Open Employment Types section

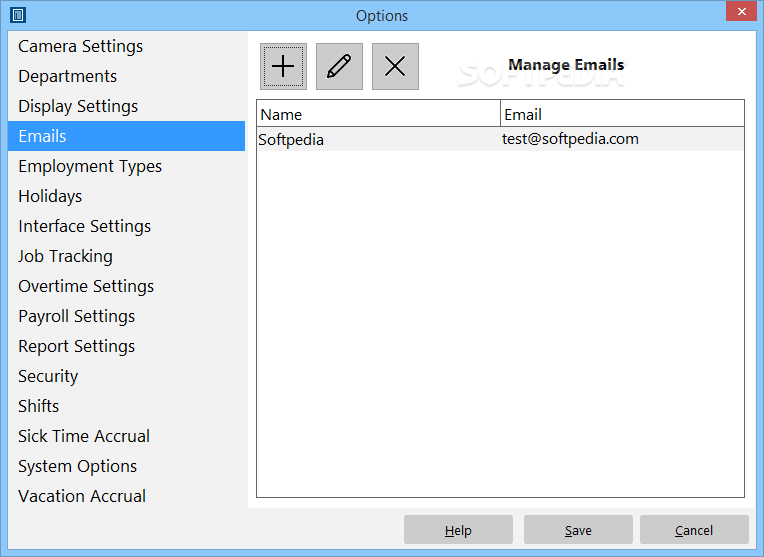[x=126, y=166]
